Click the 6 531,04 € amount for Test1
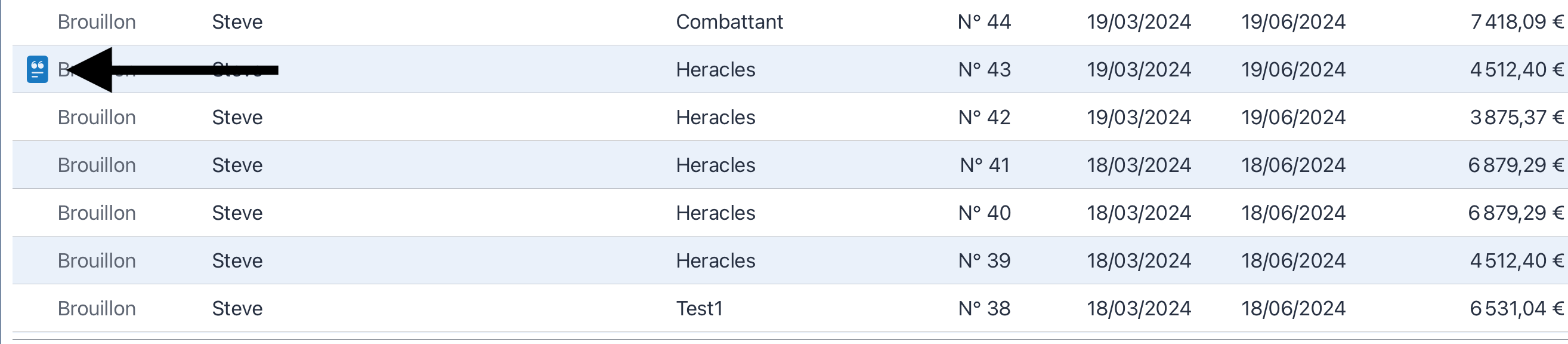This screenshot has height=344, width=1568. coord(1516,309)
